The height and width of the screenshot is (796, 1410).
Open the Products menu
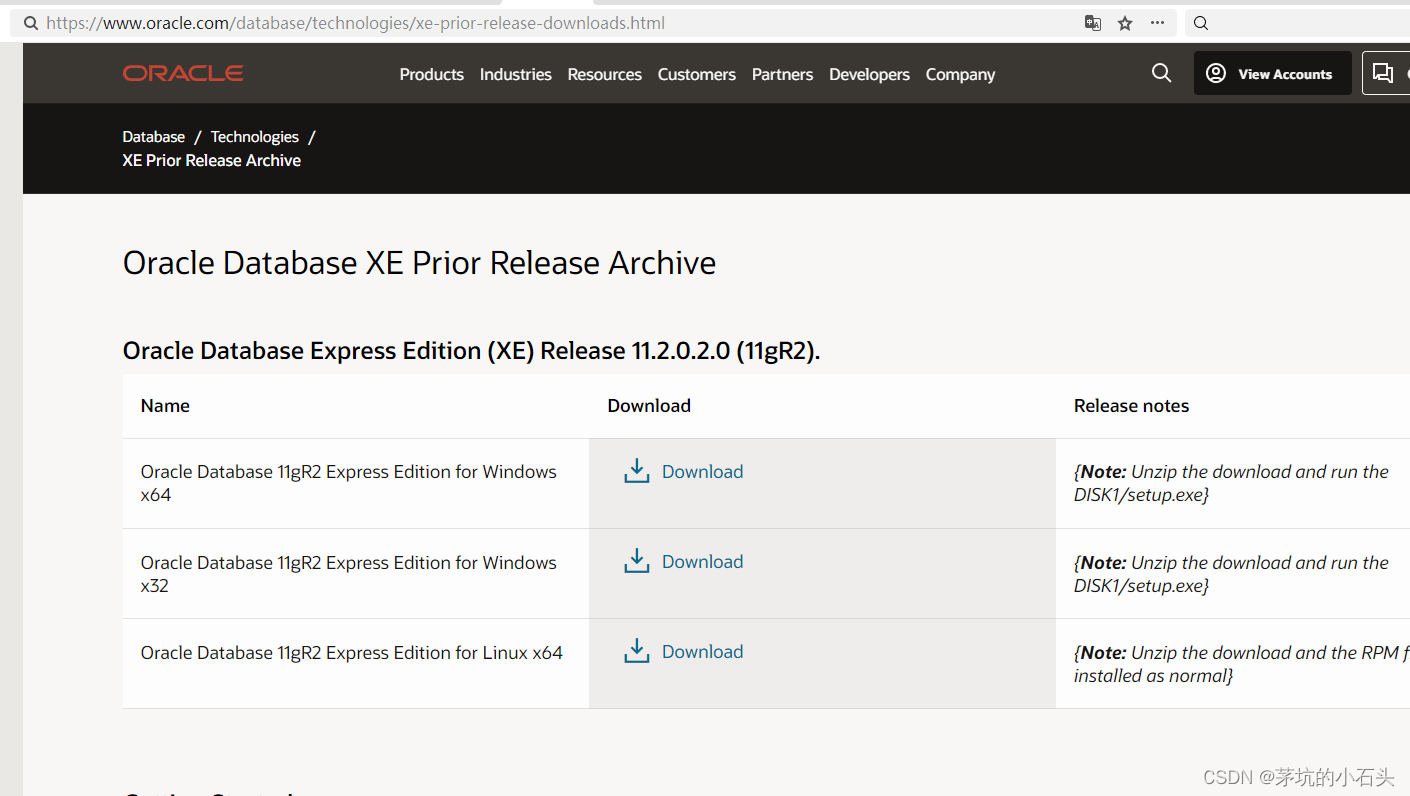pos(432,74)
